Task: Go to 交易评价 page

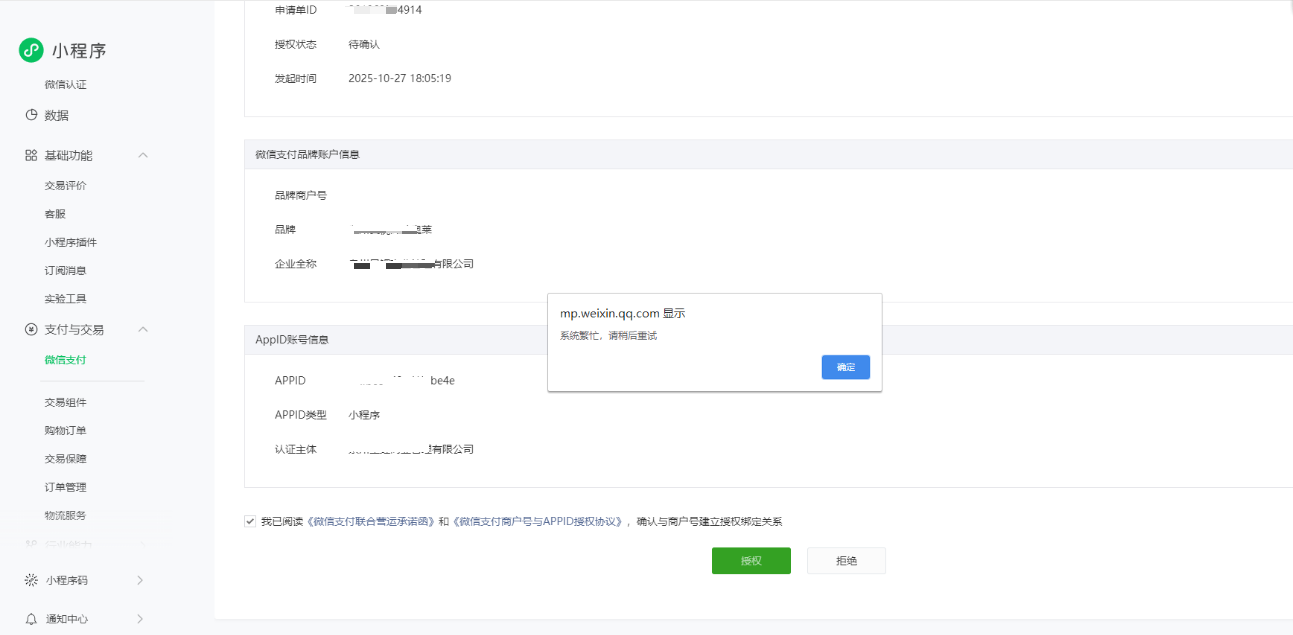Action: (66, 185)
